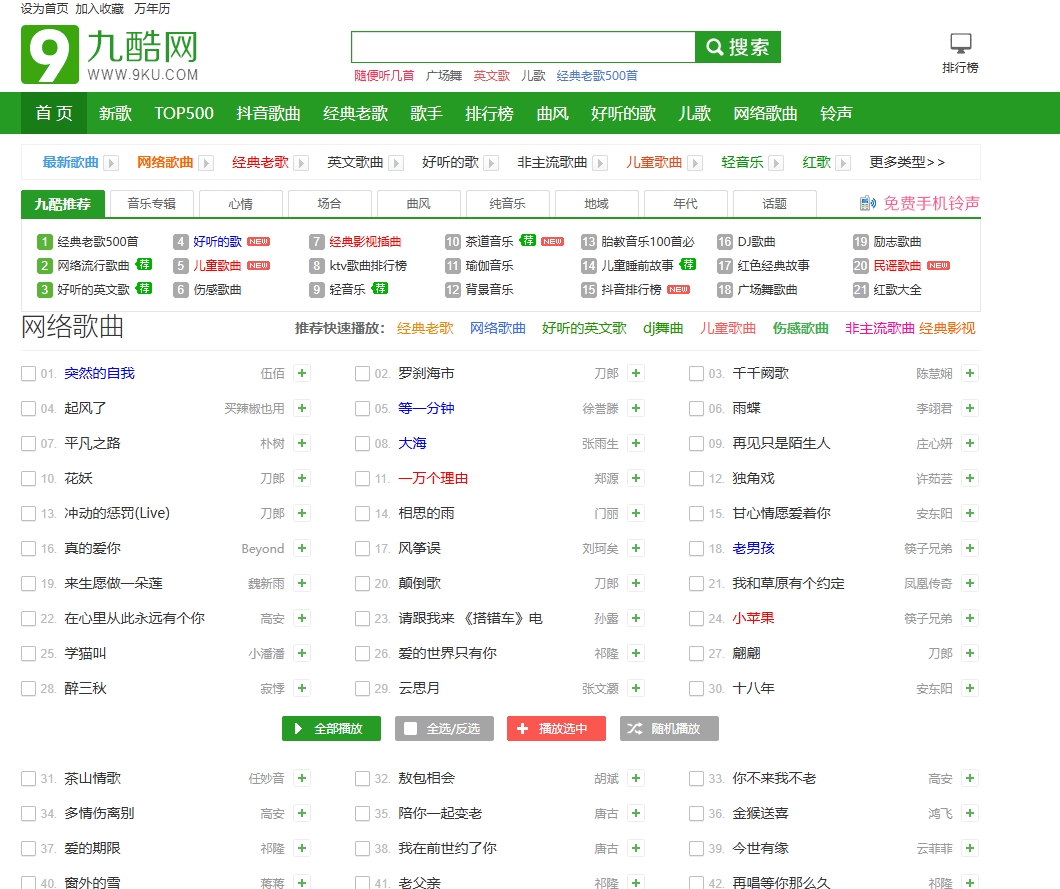Switch to the 曲风 tab
This screenshot has width=1060, height=889.
click(x=418, y=203)
